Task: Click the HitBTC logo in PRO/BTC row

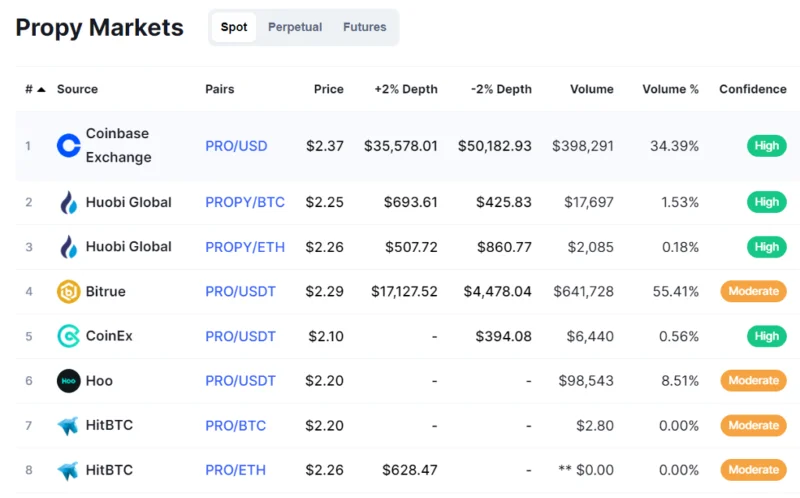Action: tap(68, 426)
